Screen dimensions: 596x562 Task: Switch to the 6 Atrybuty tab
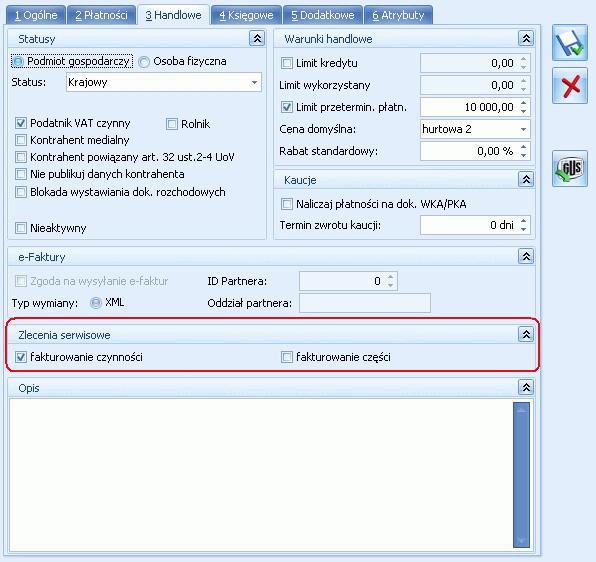398,15
